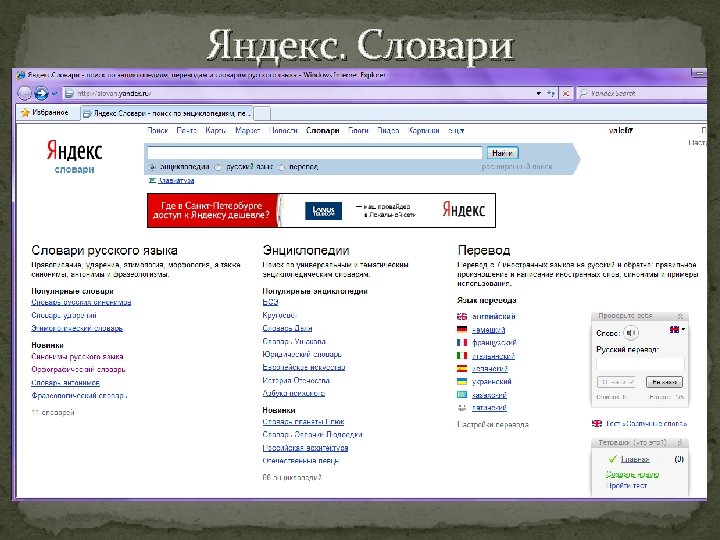Viewport: 720px width, 540px height.
Task: Expand the address bar history dropdown arrow
Action: (x=539, y=94)
